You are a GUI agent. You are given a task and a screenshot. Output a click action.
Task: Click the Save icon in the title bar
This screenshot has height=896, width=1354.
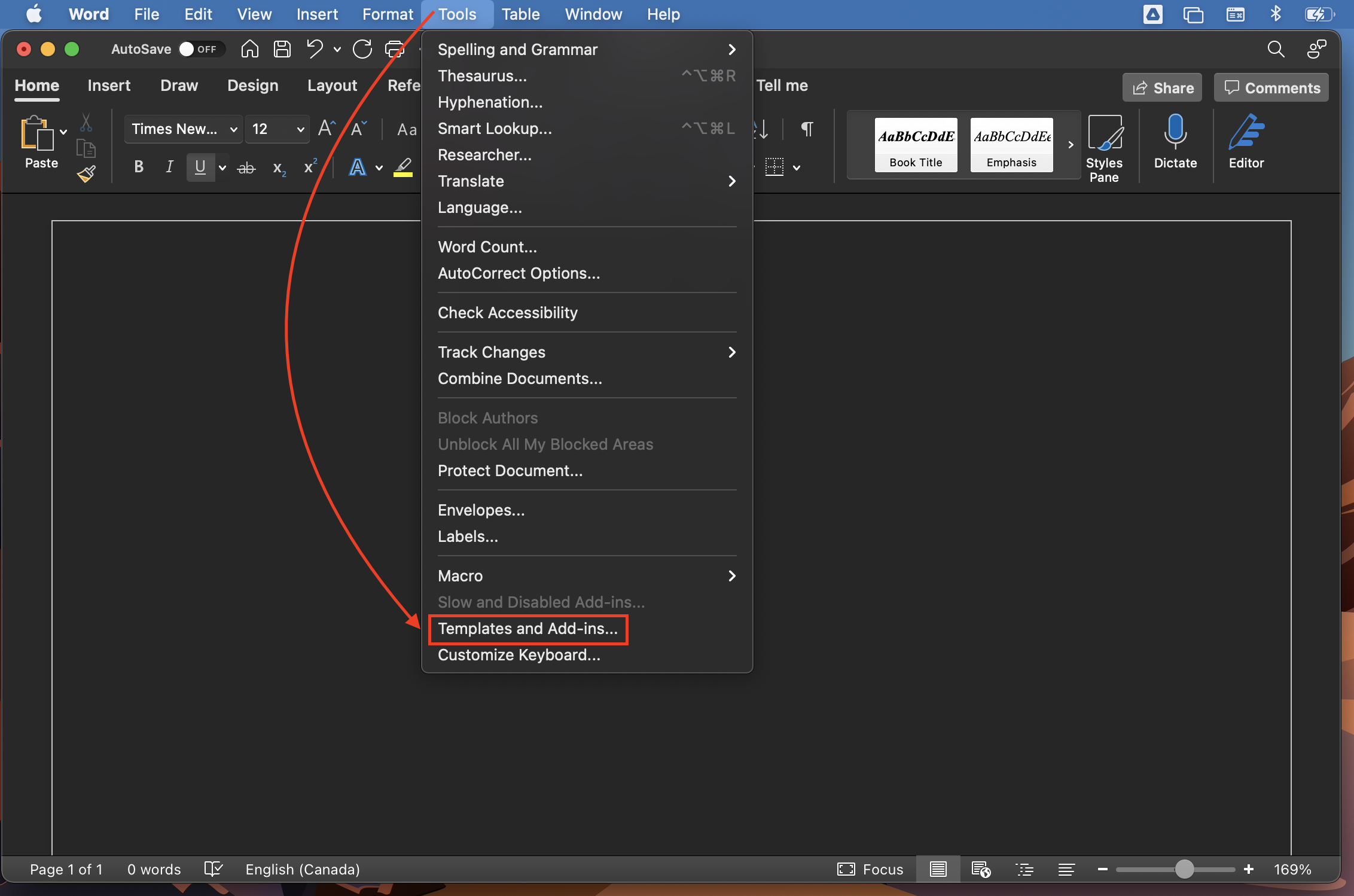point(282,49)
